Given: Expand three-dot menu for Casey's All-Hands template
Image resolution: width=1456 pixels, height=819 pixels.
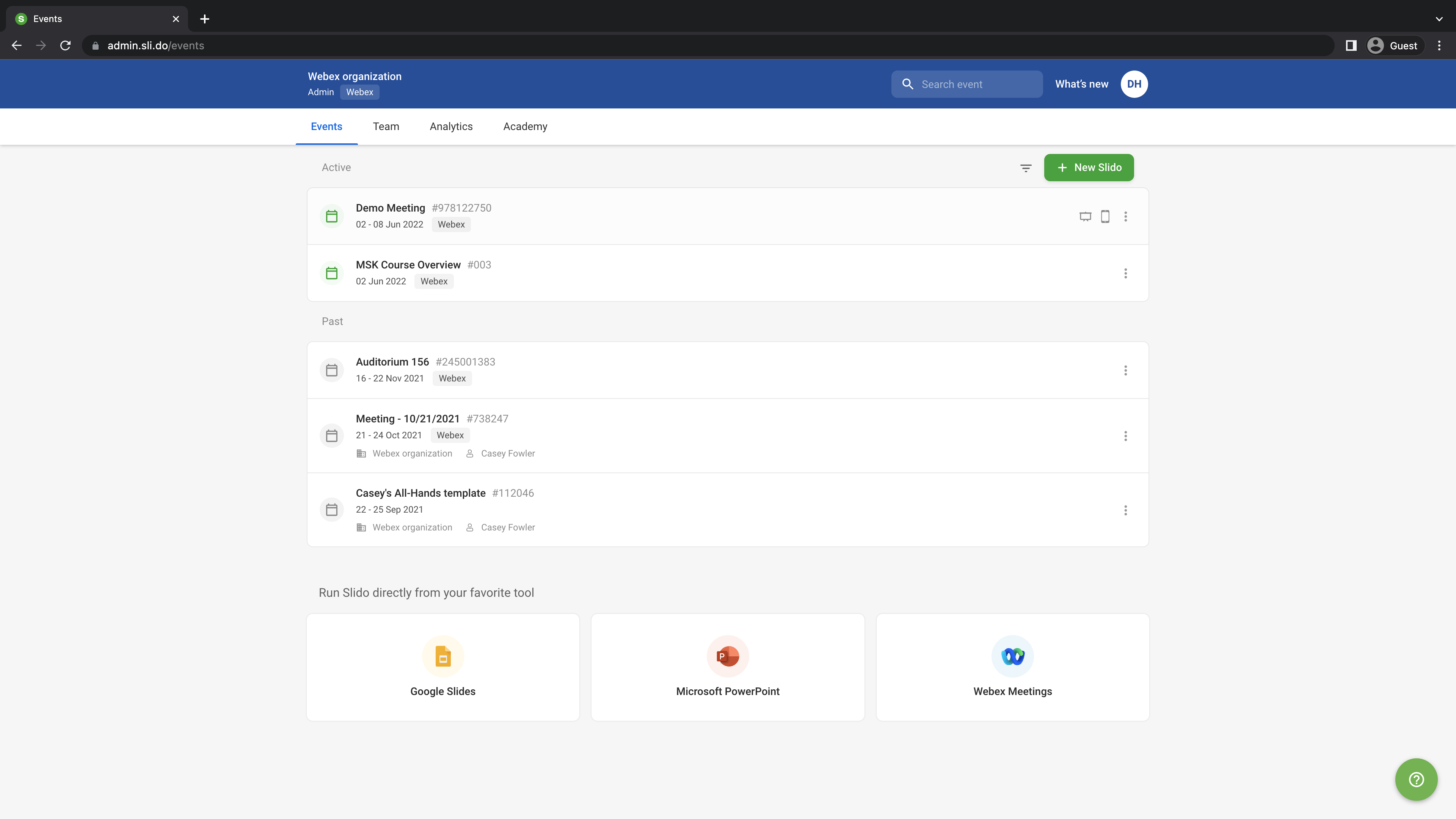Looking at the screenshot, I should coord(1125,510).
